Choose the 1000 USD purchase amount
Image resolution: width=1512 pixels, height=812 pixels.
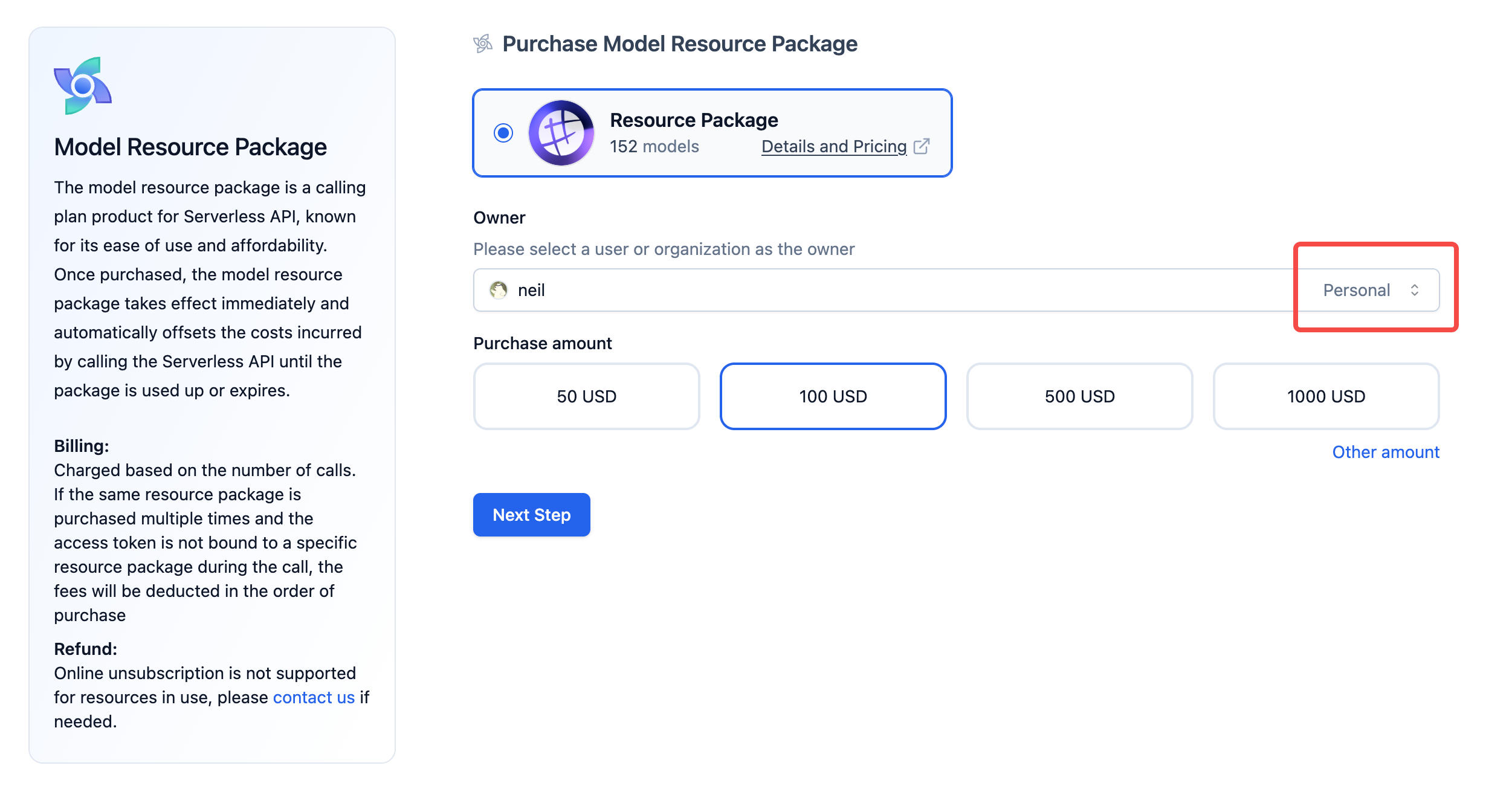(x=1326, y=396)
